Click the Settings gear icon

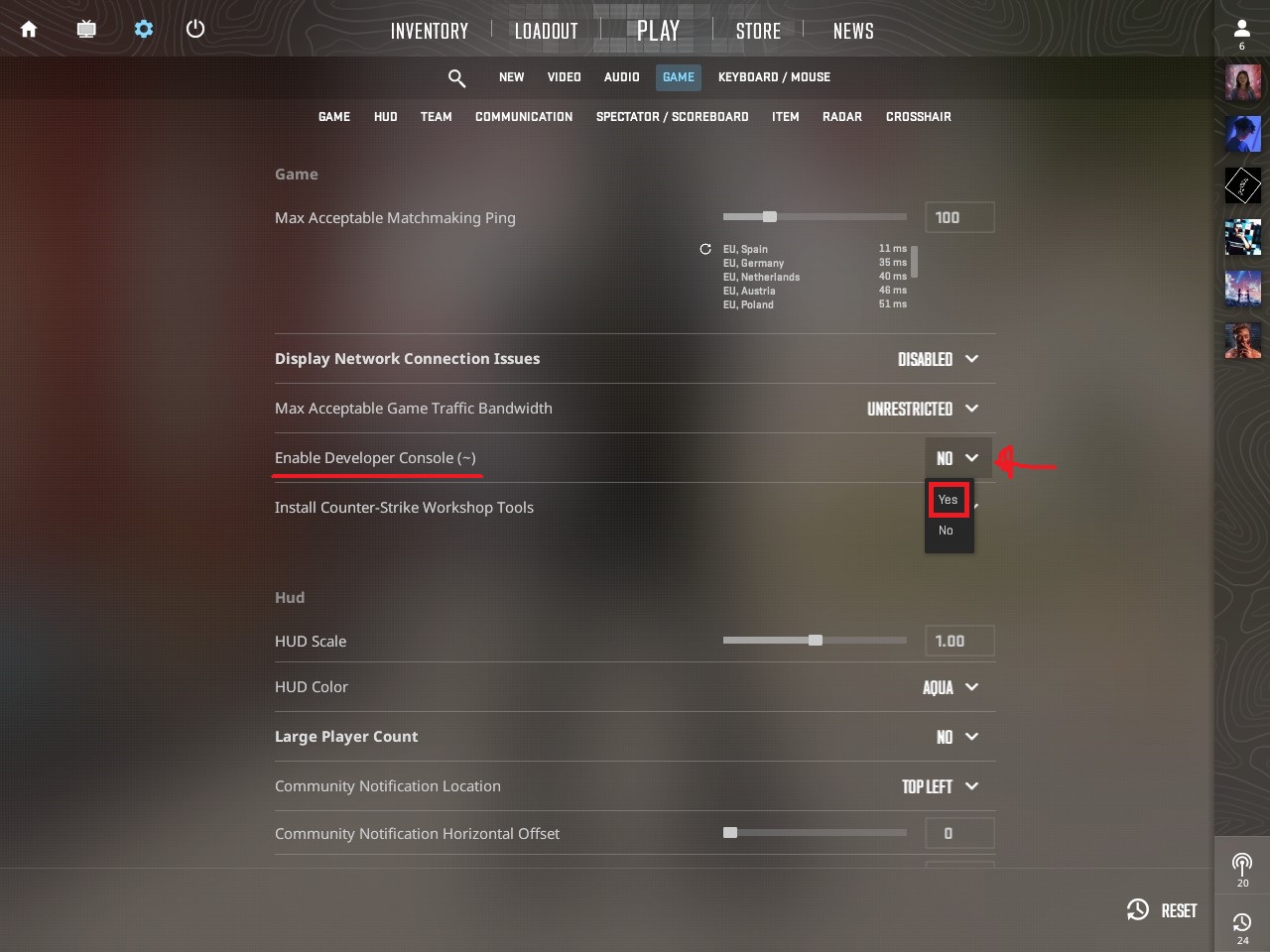pyautogui.click(x=144, y=29)
